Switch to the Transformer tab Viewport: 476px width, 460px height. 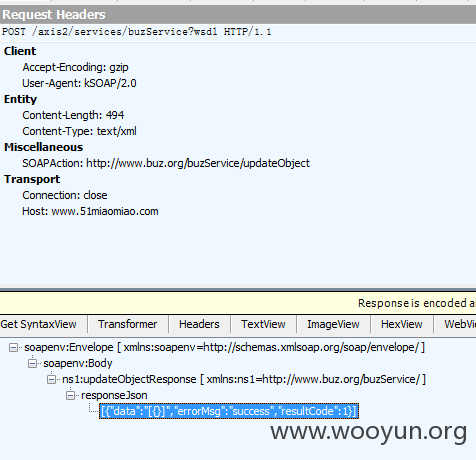point(128,324)
